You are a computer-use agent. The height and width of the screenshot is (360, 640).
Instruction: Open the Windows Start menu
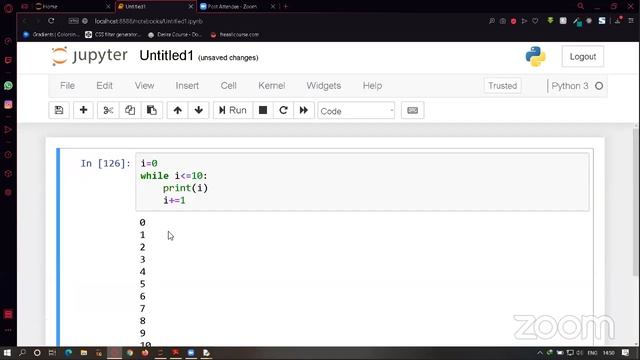point(7,353)
